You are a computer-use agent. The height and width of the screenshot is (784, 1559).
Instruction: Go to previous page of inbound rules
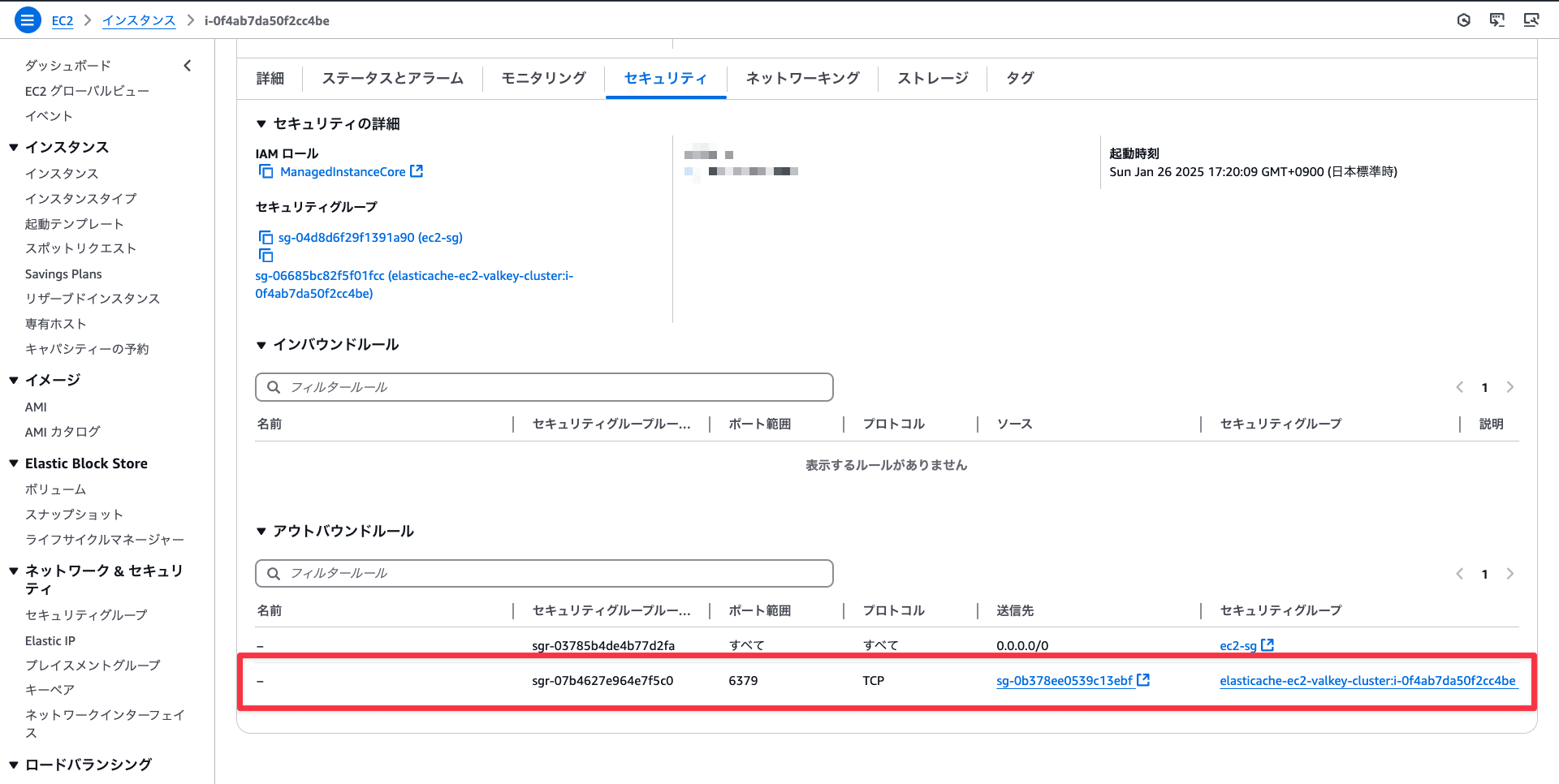[x=1460, y=387]
